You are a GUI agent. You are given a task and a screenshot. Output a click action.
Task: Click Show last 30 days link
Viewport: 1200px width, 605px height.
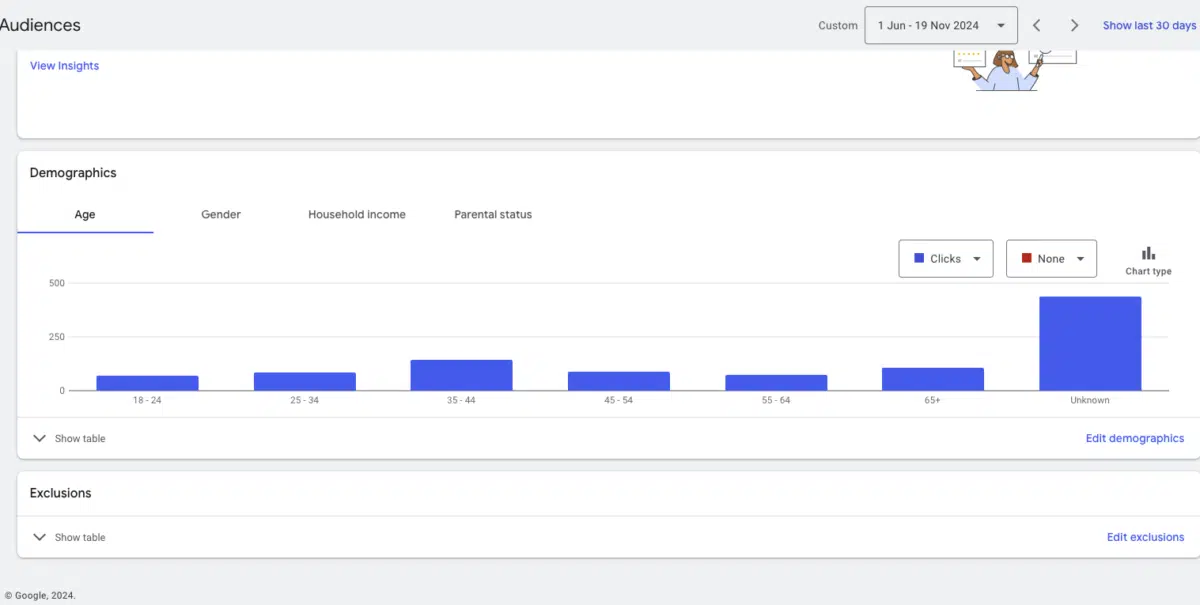click(1149, 26)
